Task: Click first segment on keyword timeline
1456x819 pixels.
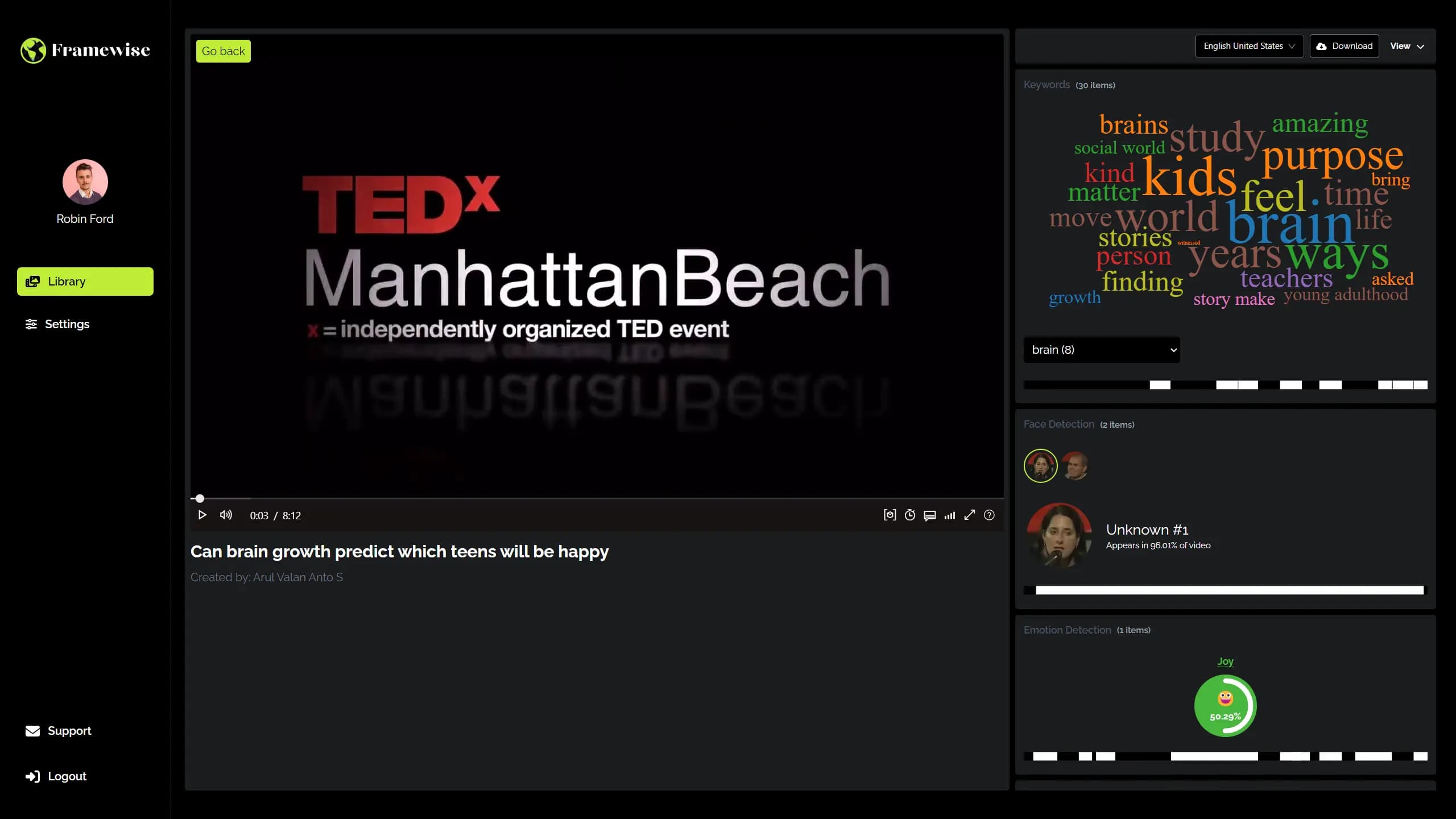Action: pos(1160,385)
